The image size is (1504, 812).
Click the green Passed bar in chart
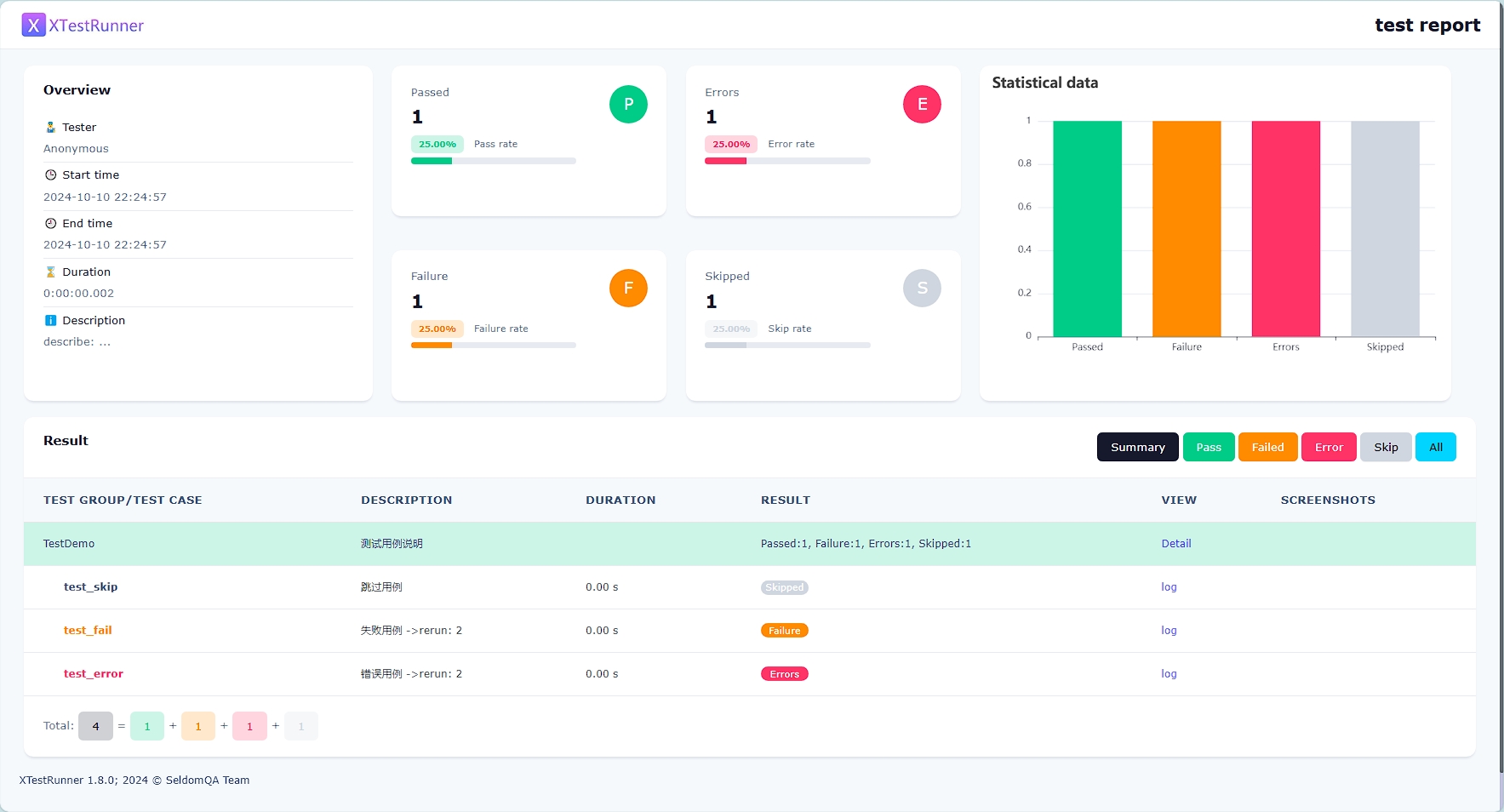tap(1087, 229)
